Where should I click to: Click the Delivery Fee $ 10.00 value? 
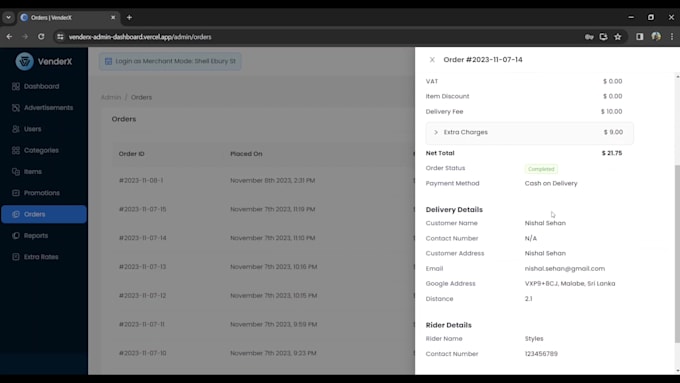(611, 111)
